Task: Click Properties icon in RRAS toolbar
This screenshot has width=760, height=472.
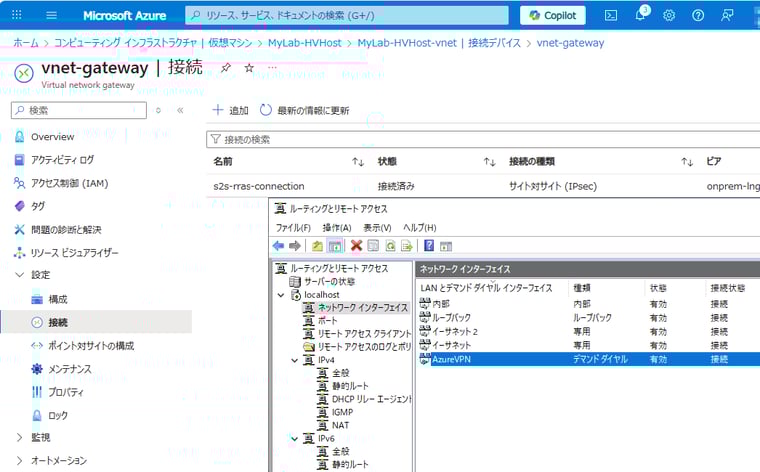Action: [373, 246]
